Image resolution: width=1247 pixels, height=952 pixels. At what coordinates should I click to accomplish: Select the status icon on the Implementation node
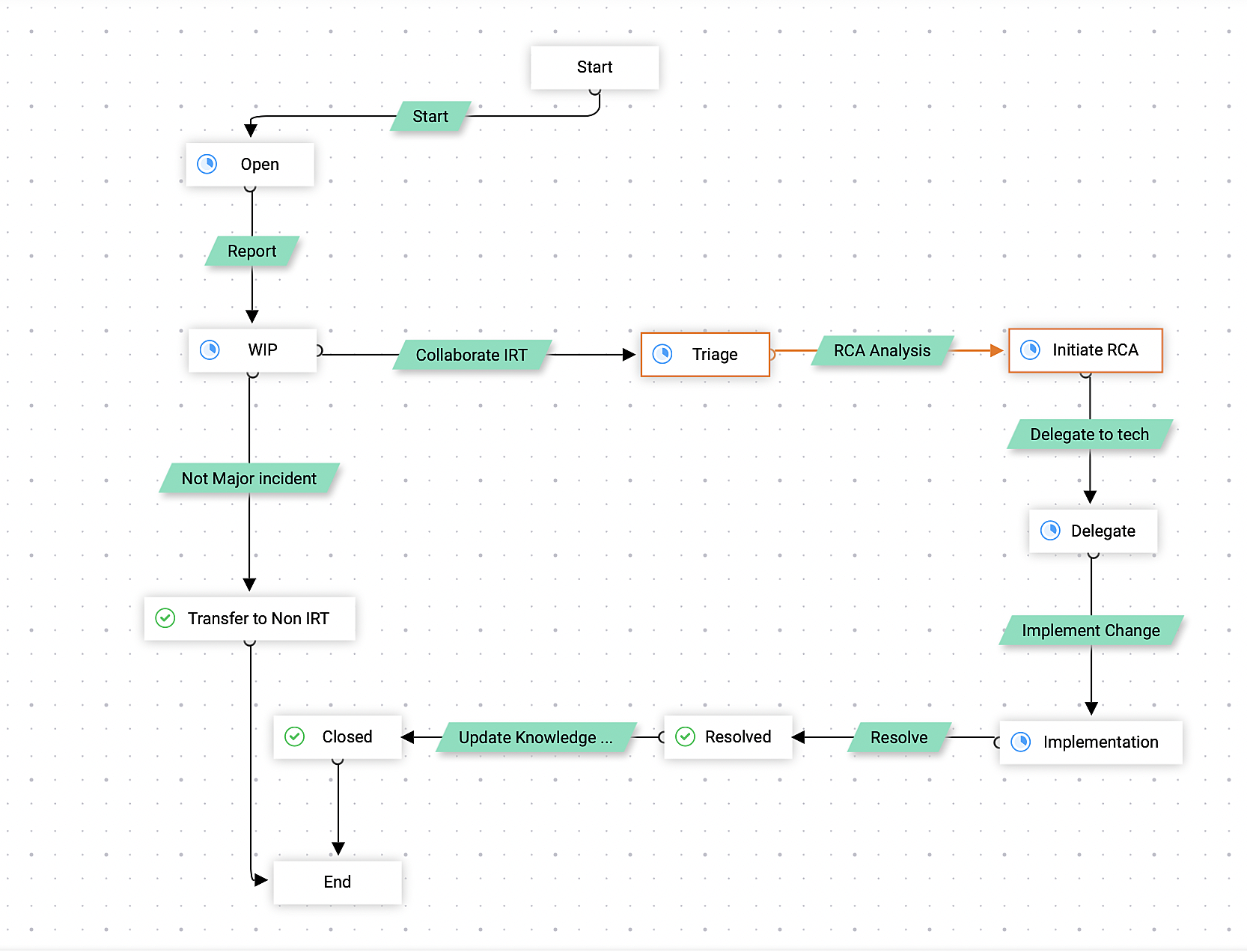tap(1021, 742)
